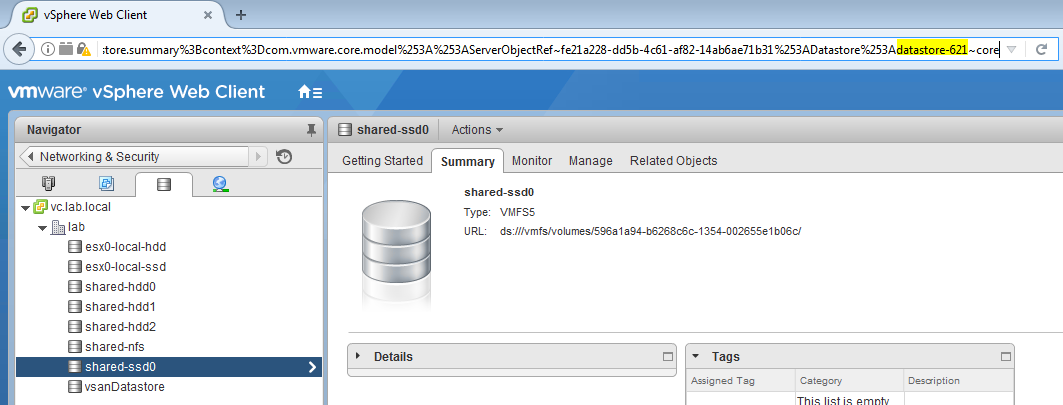This screenshot has height=405, width=1063.
Task: Switch to Hosts and Clusters inventory view
Action: click(48, 184)
